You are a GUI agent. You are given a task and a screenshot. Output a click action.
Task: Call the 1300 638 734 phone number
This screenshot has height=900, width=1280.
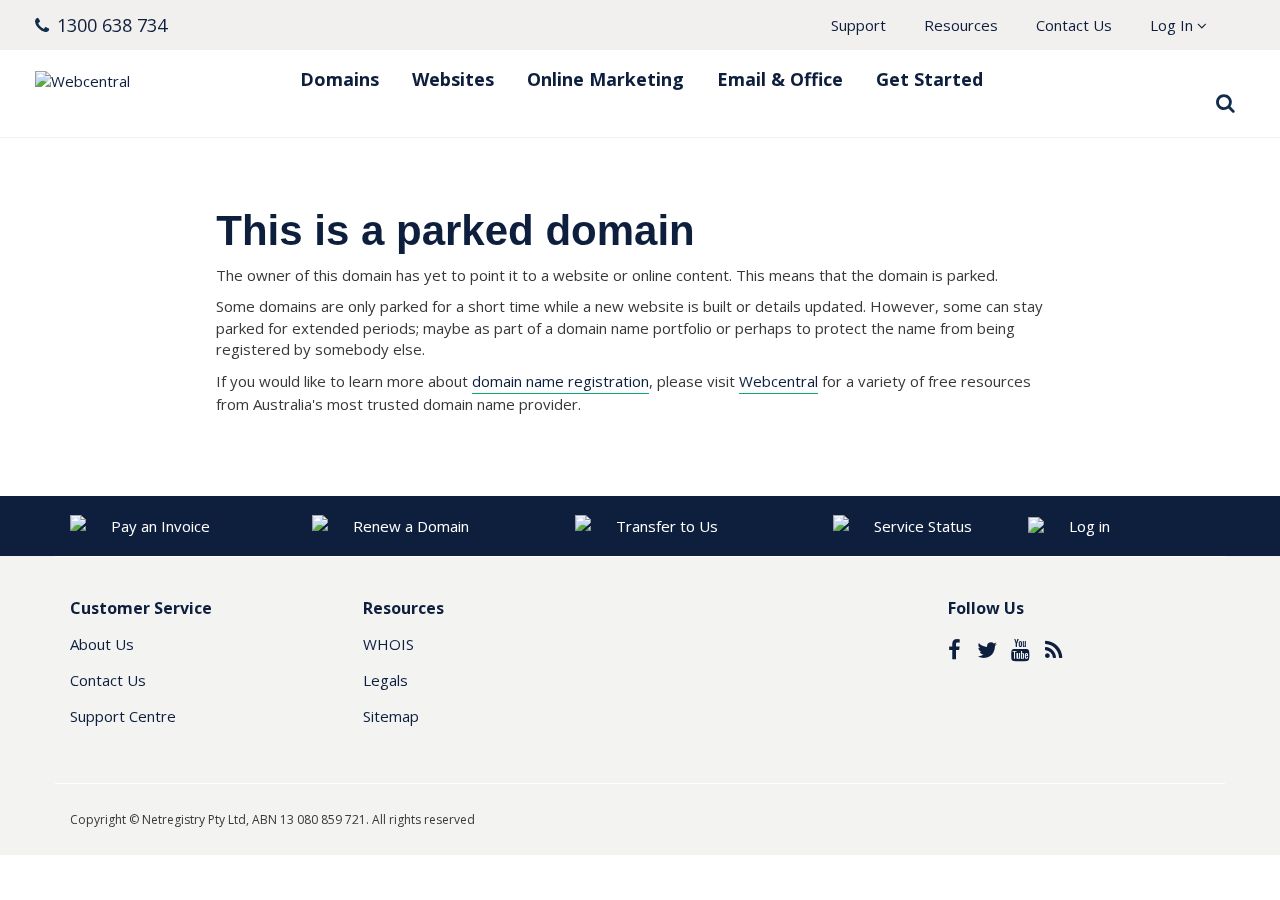112,25
